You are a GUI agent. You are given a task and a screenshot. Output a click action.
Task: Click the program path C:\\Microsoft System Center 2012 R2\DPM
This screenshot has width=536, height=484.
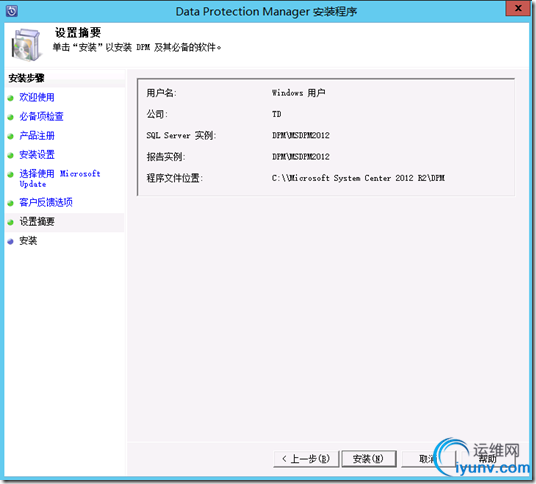(x=358, y=178)
